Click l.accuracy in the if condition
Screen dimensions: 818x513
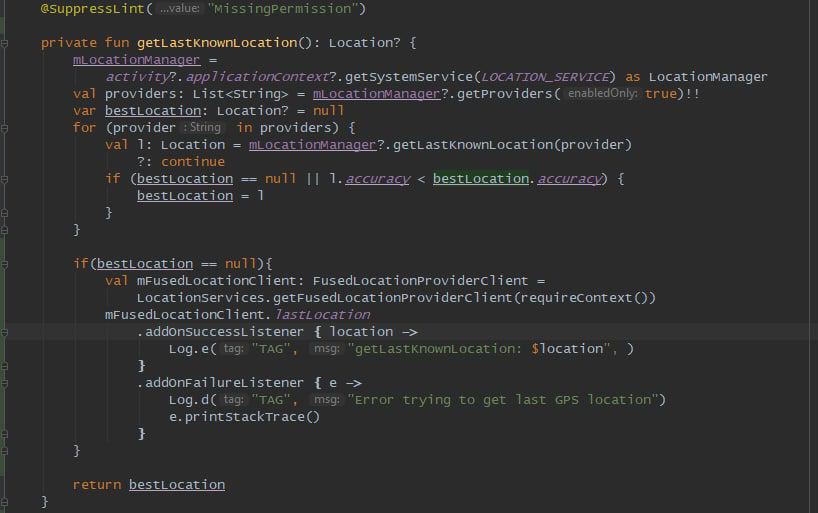click(x=369, y=179)
